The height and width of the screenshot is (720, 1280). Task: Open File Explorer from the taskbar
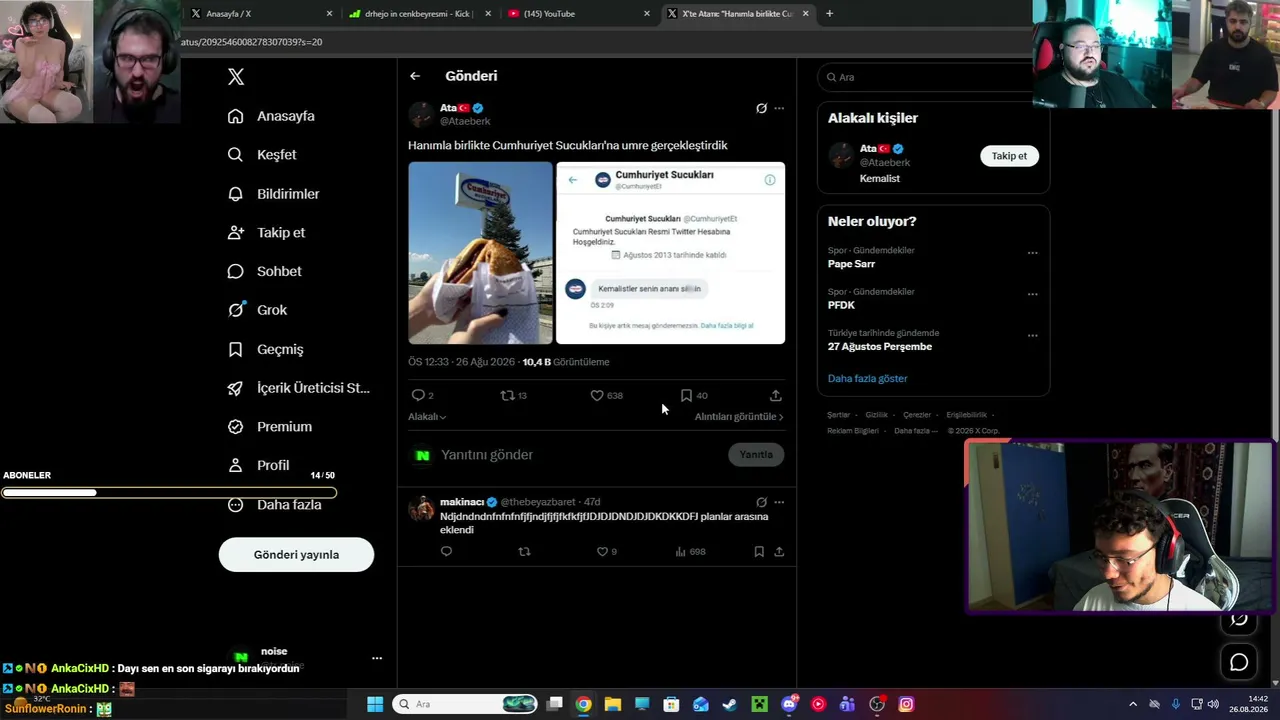(x=612, y=704)
